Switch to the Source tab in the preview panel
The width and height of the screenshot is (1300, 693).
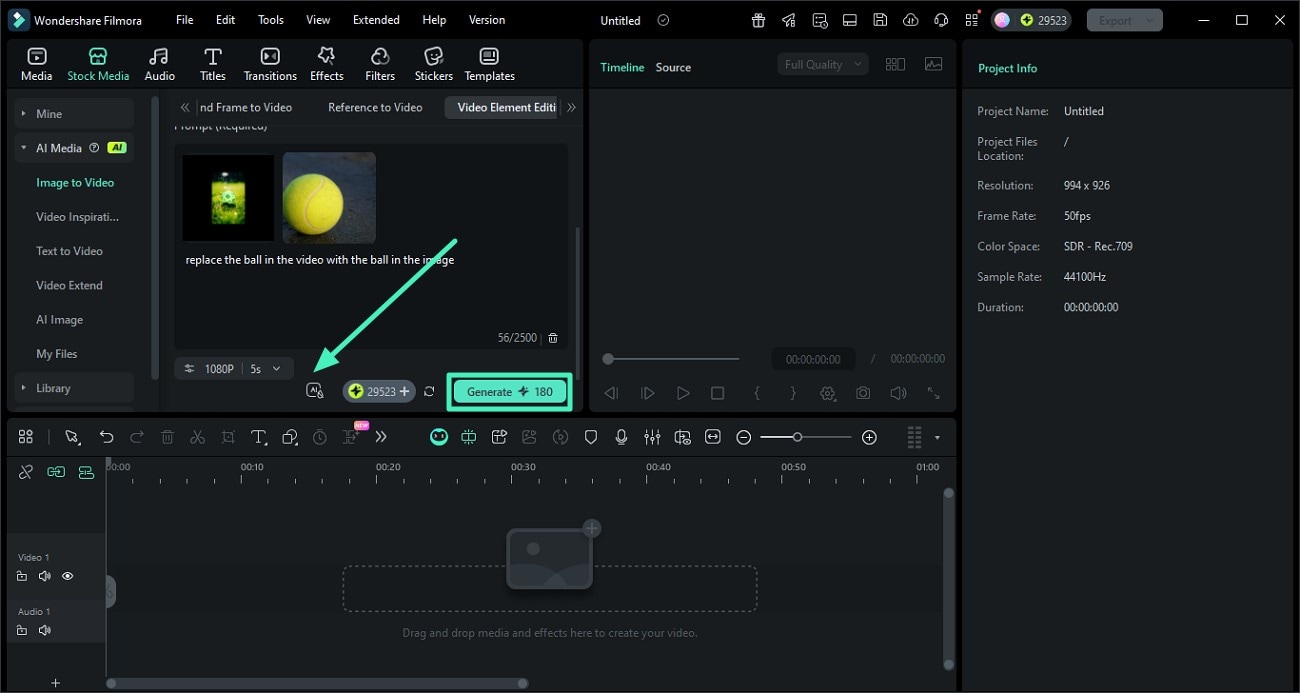point(672,67)
